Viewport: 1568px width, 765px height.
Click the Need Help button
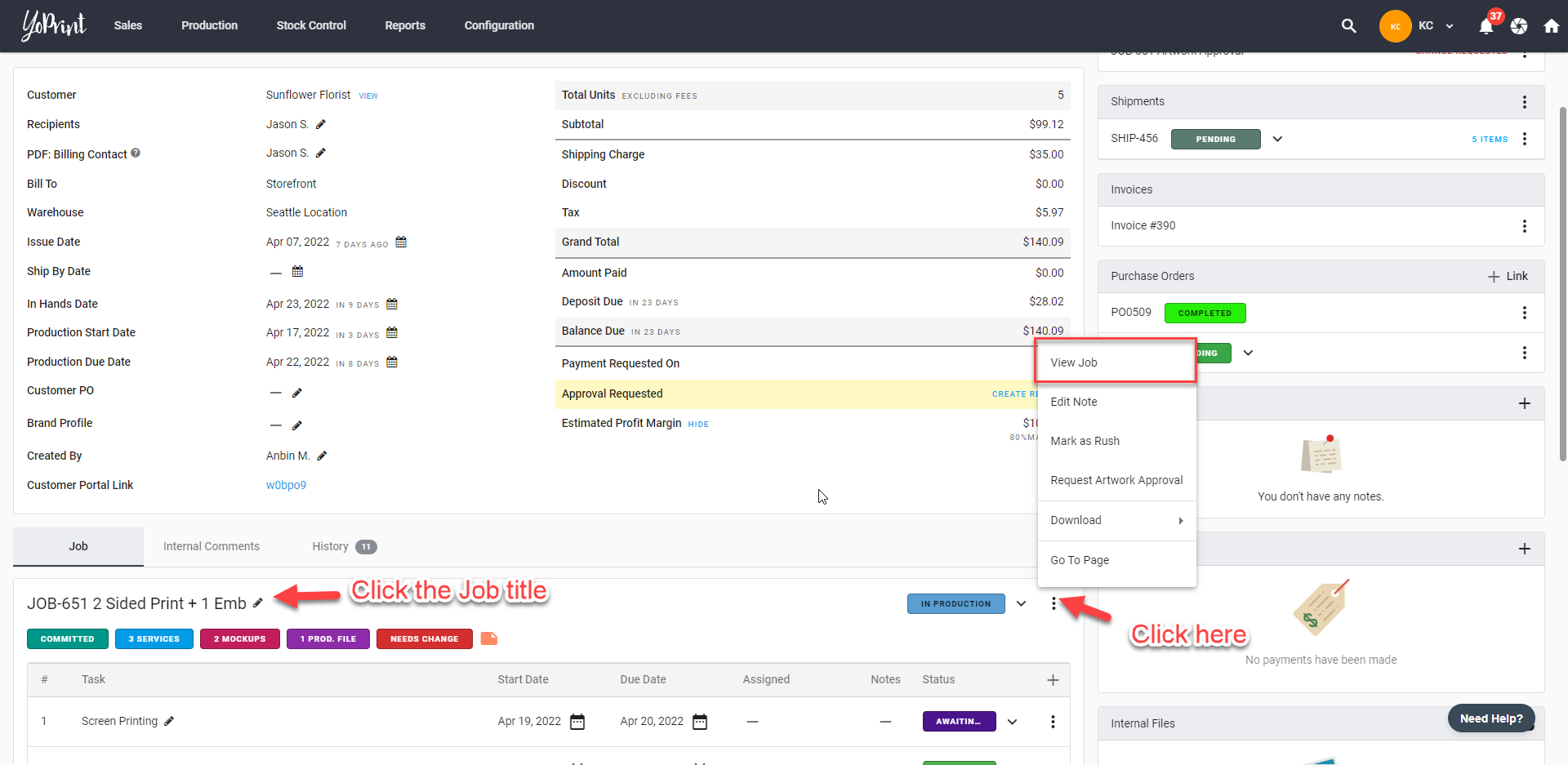(1491, 718)
